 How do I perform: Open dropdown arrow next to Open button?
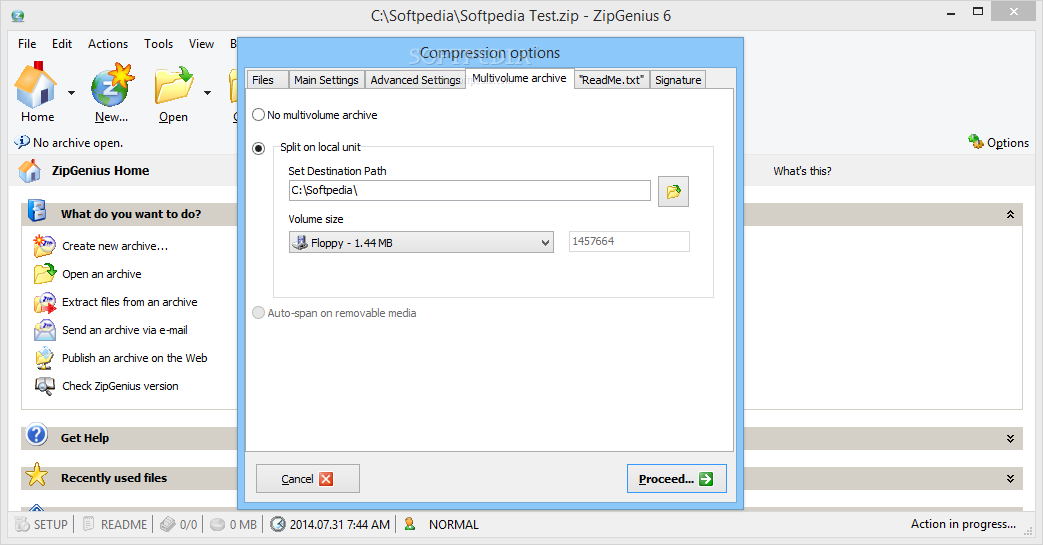(x=208, y=92)
